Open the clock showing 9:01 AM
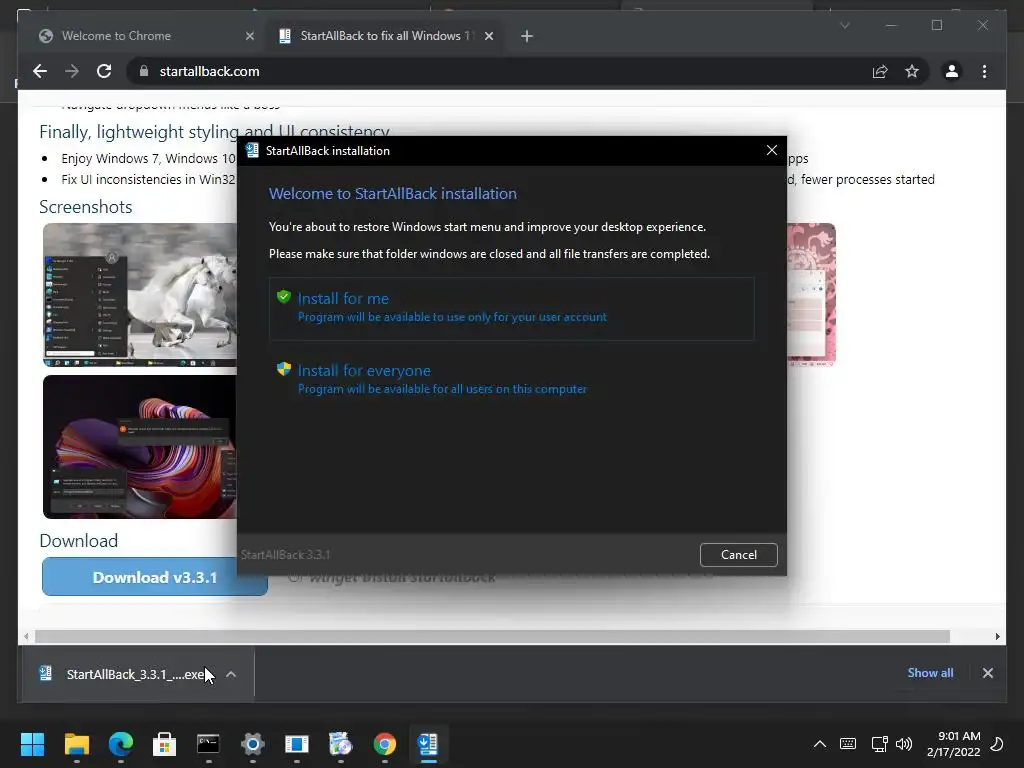Viewport: 1024px width, 768px height. pos(953,744)
